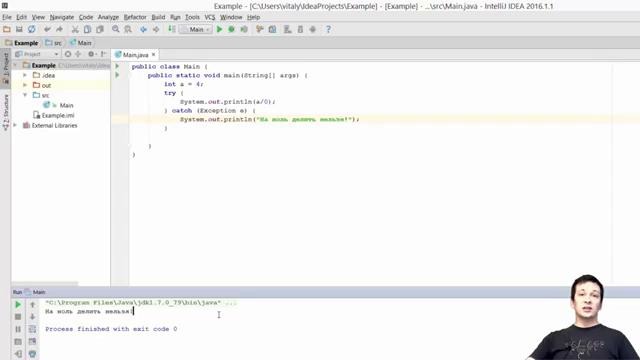Stop the process in the Run panel
Viewport: 640px width, 360px height.
click(18, 317)
